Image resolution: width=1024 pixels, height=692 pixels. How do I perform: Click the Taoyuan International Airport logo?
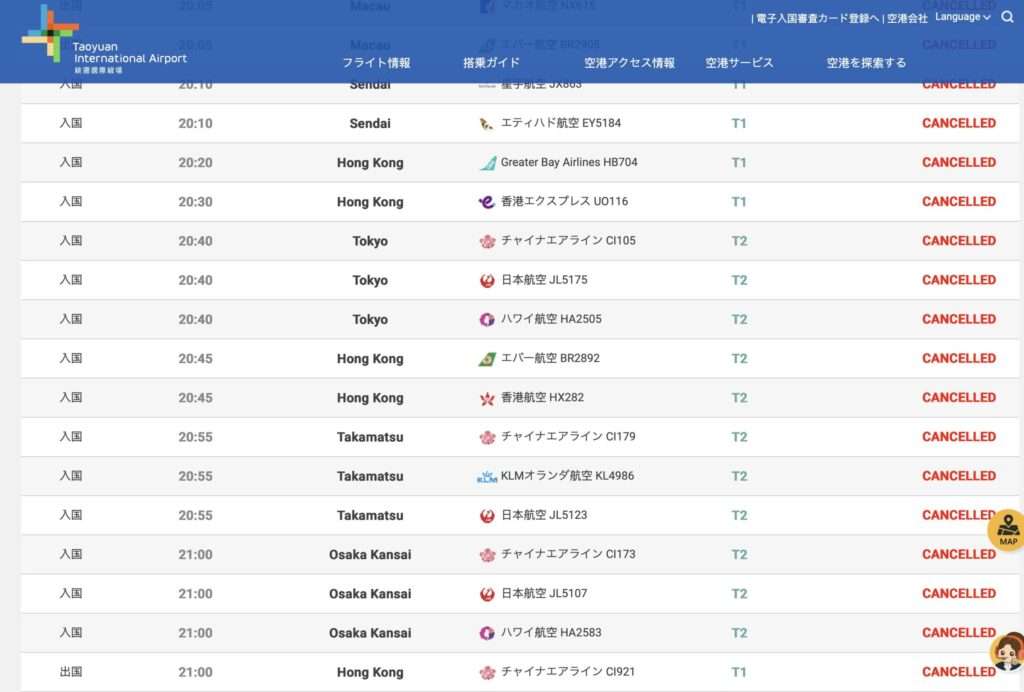104,39
